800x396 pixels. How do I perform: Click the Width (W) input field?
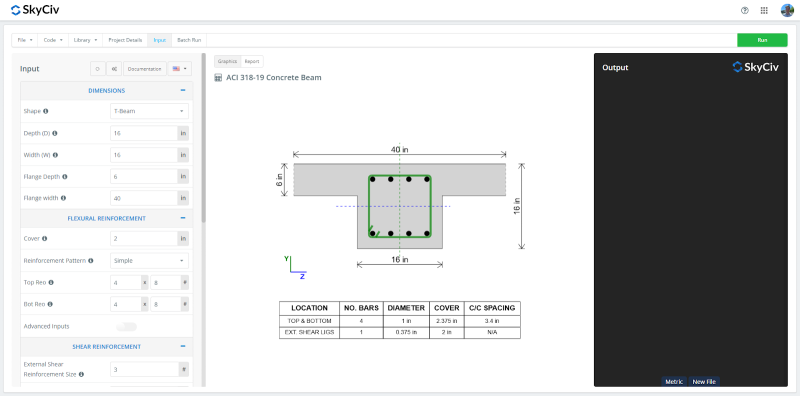tap(144, 155)
